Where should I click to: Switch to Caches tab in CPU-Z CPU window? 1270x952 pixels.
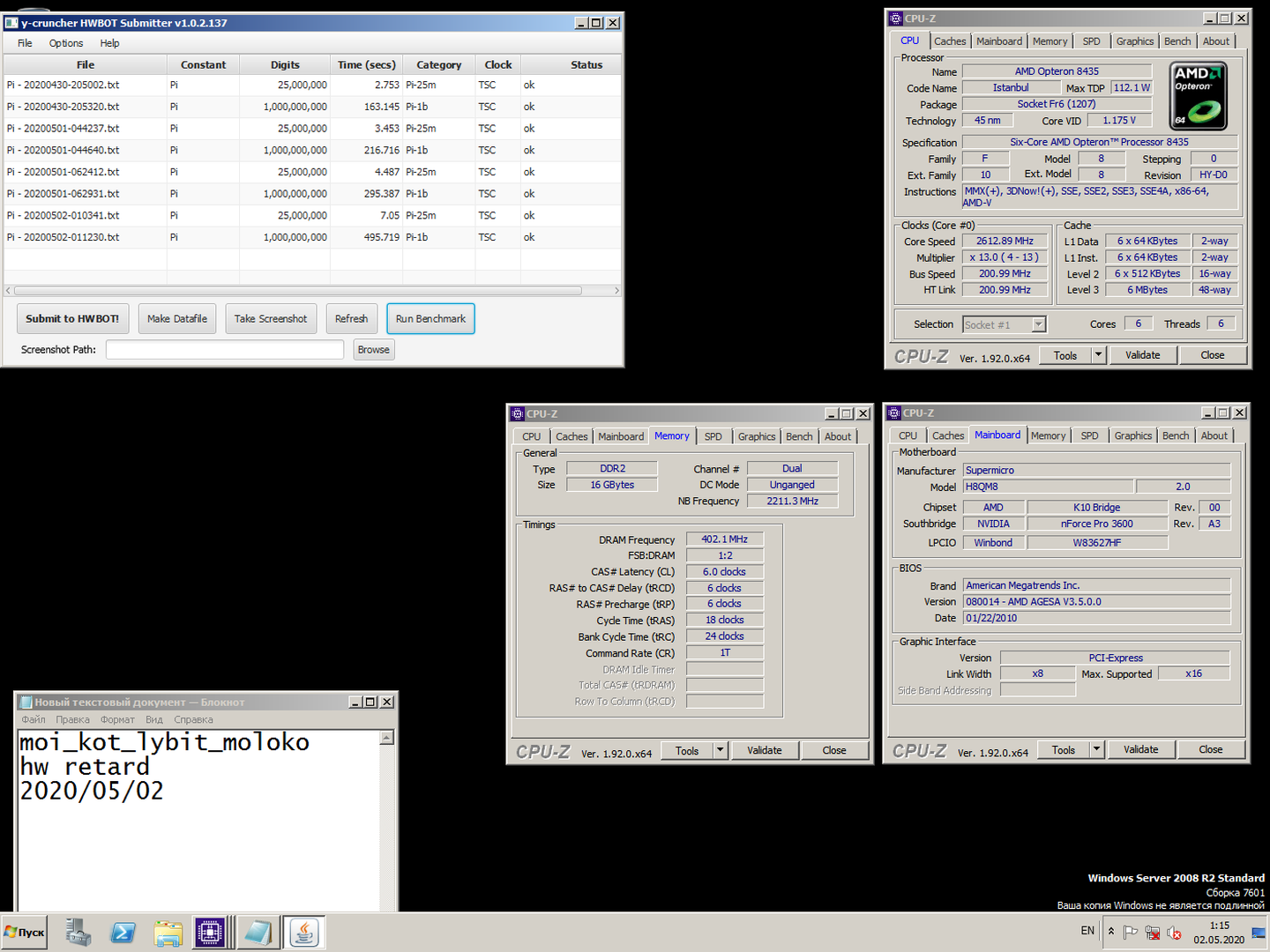pos(950,41)
